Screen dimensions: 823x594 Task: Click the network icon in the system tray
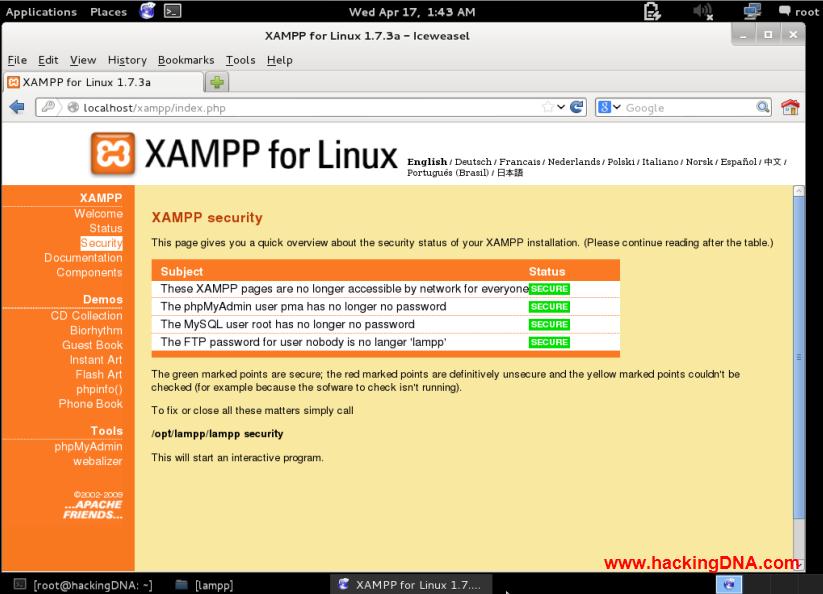[751, 11]
